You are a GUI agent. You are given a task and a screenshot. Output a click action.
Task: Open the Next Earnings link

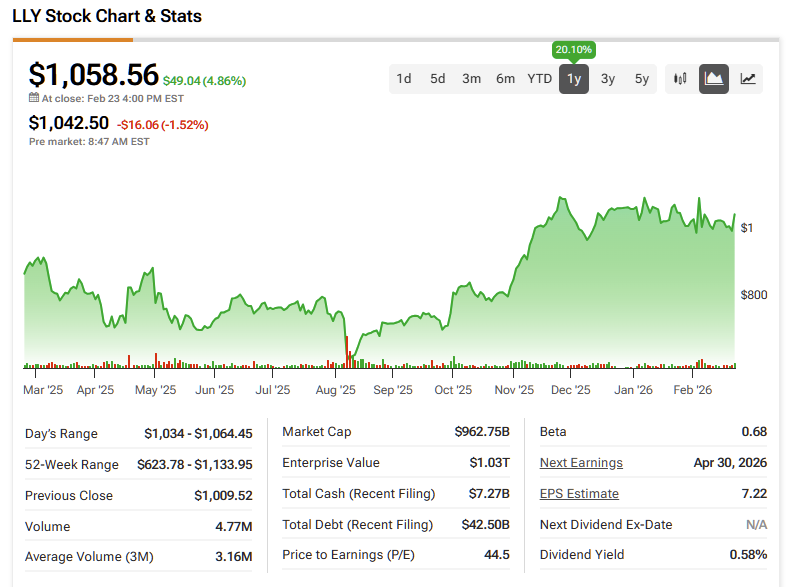(581, 463)
